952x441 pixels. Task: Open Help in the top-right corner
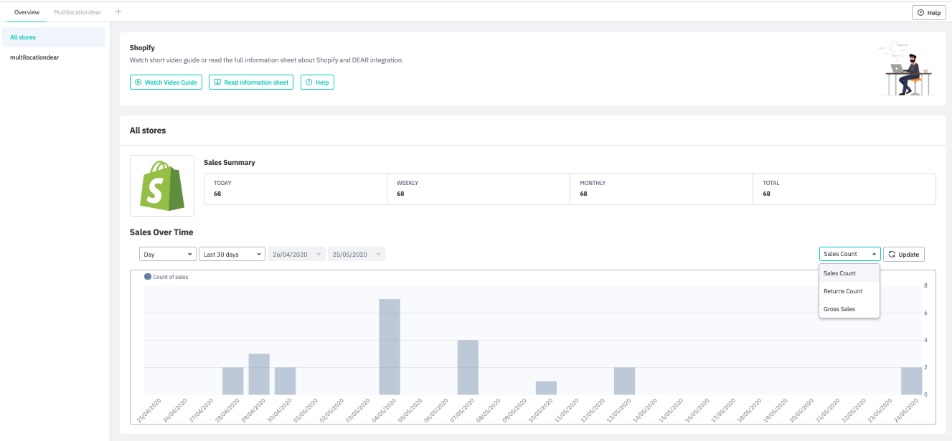927,12
